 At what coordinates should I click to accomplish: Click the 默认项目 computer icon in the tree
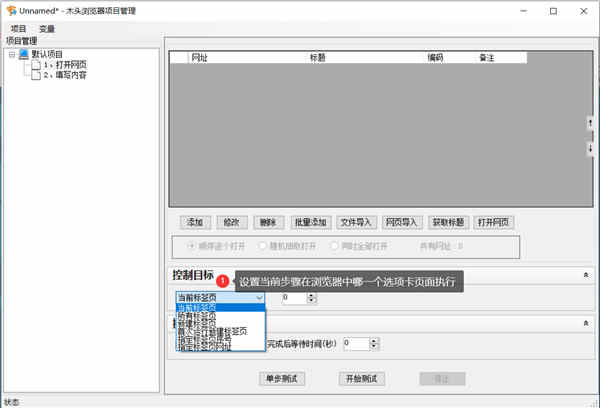[24, 54]
